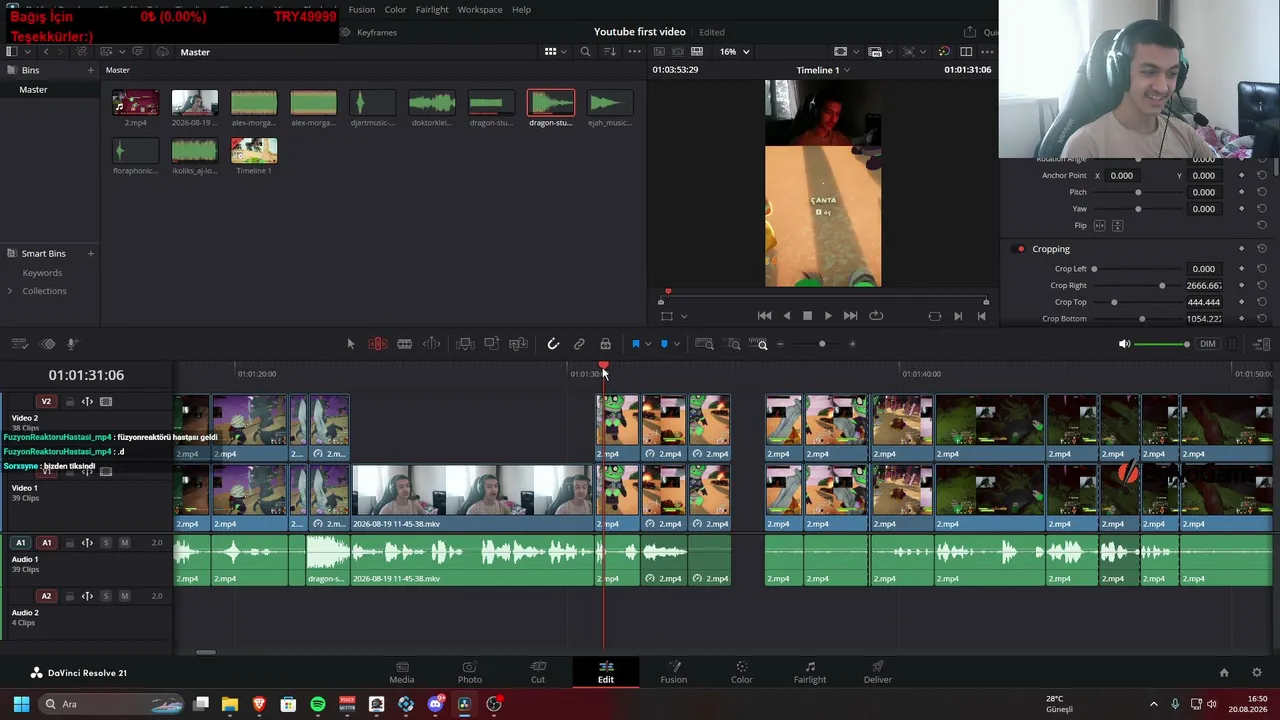This screenshot has height=720, width=1280.
Task: Click the Insert Clip edit icon
Action: click(x=465, y=344)
